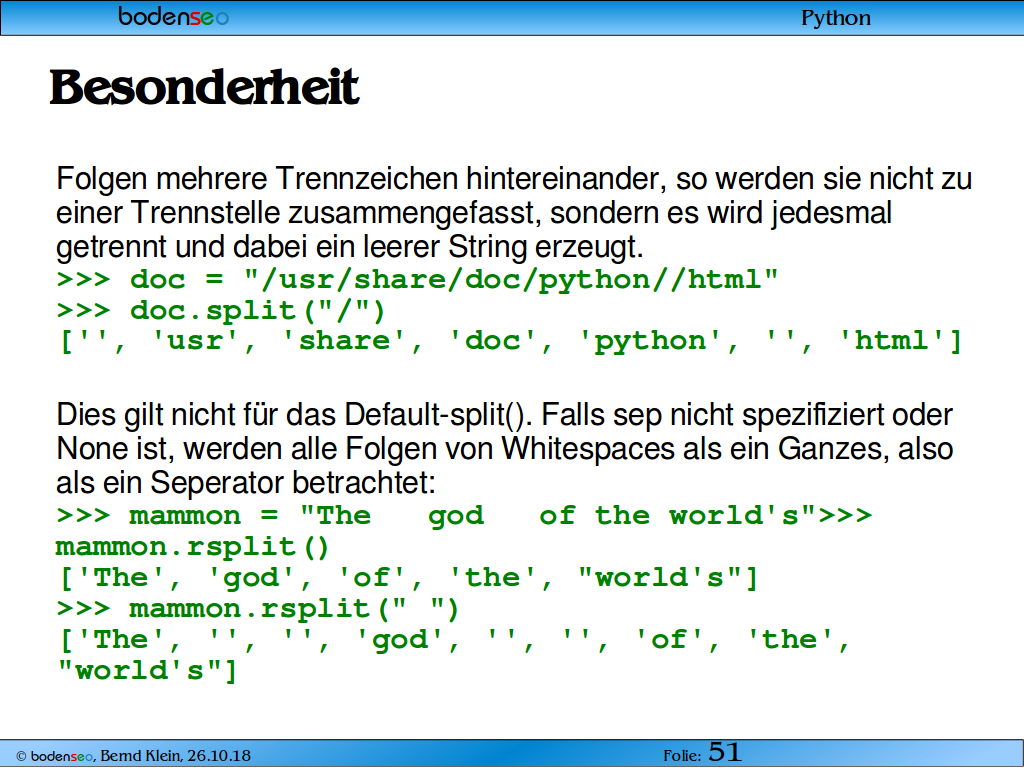Click the code line doc = "/usr/share/doc/python//html"

point(417,279)
